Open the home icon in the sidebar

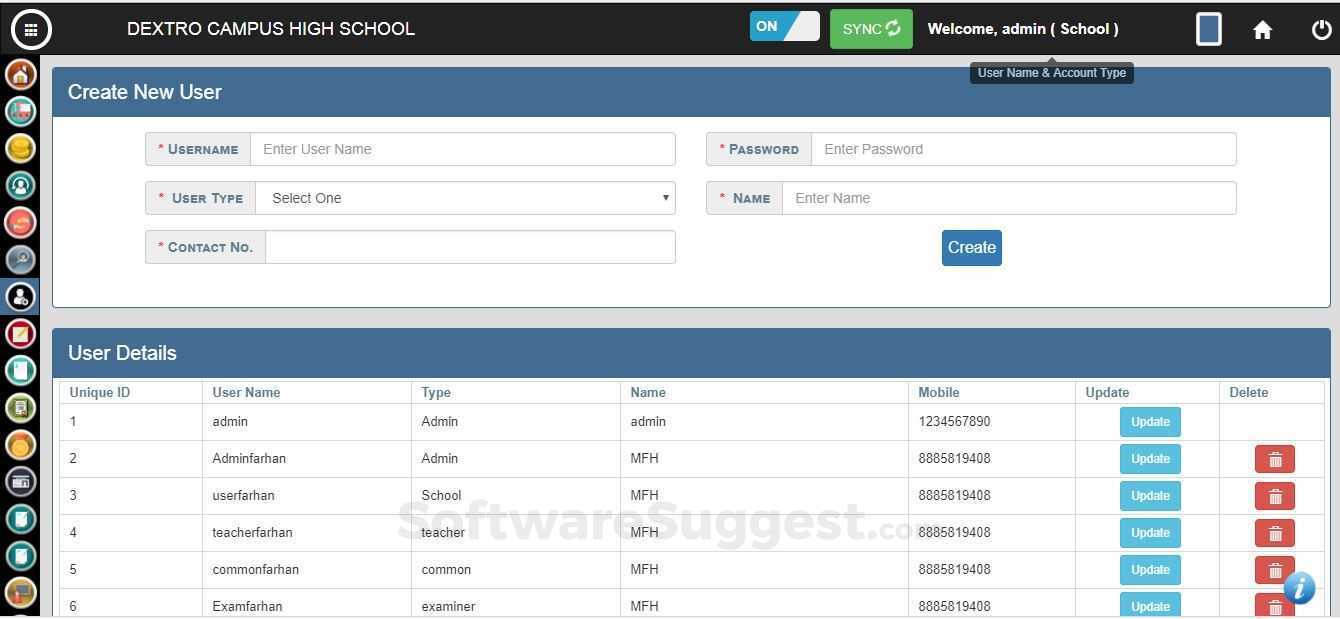[21, 73]
